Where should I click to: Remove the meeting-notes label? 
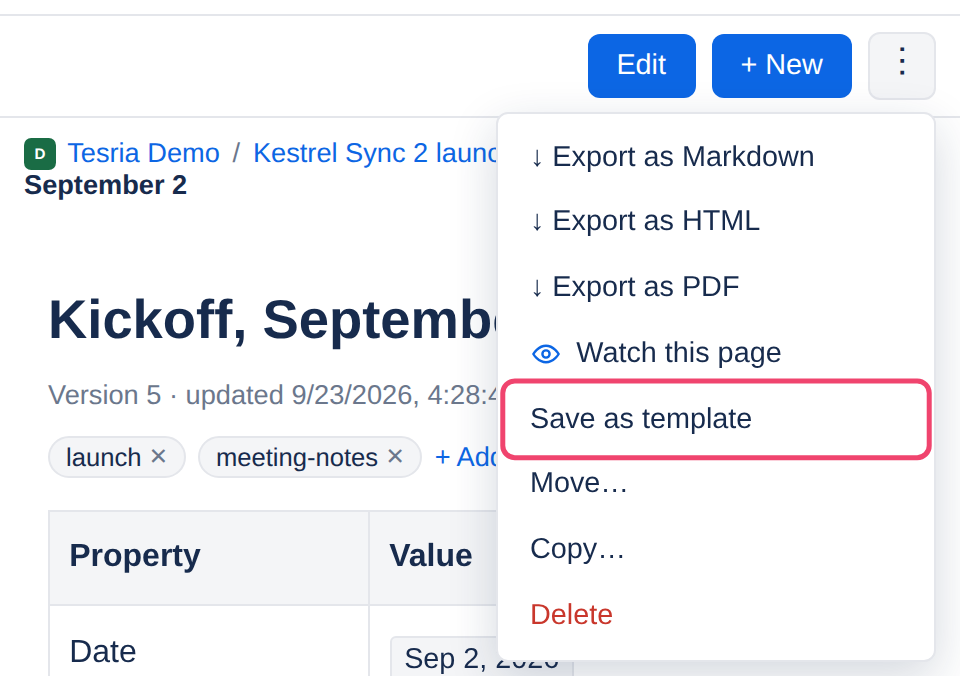[396, 456]
